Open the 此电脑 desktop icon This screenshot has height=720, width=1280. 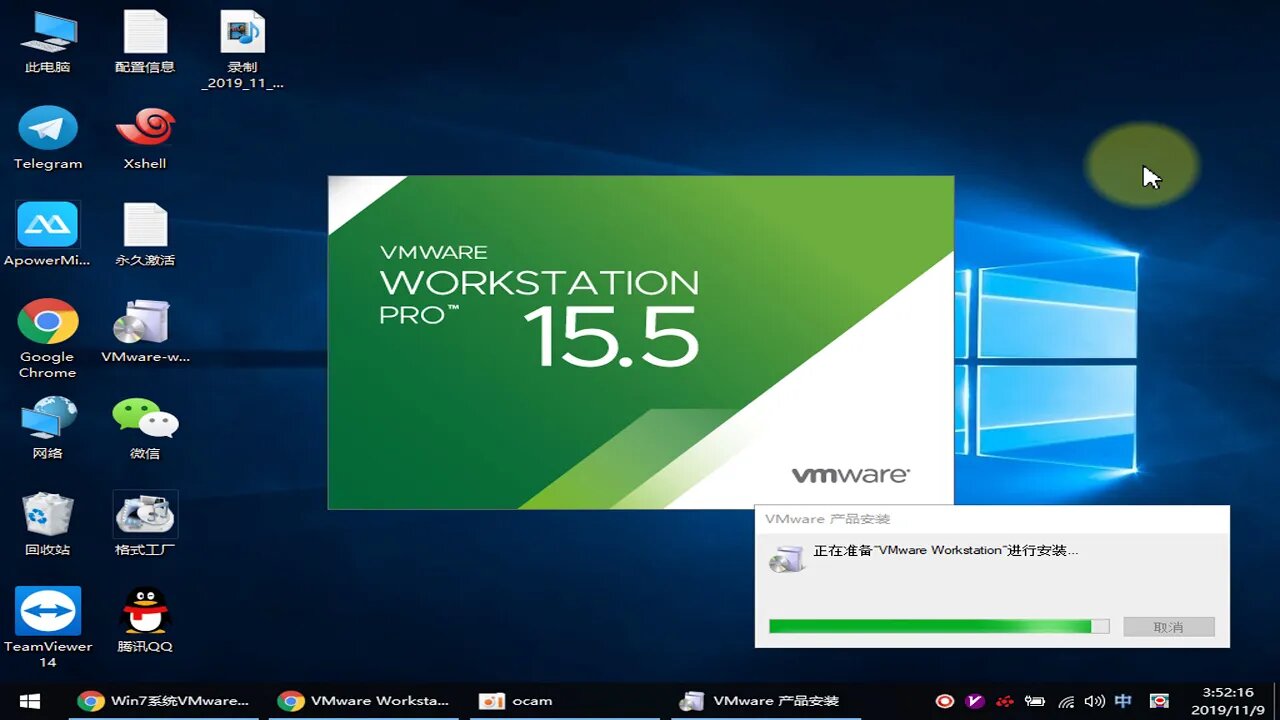(x=47, y=42)
